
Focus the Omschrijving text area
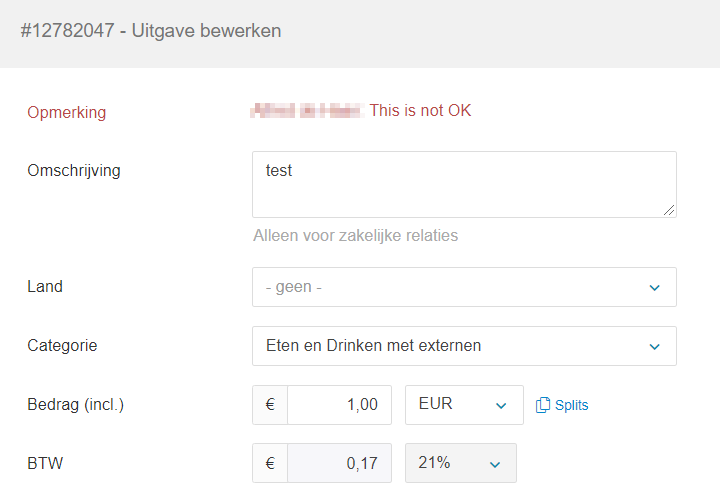(x=464, y=184)
